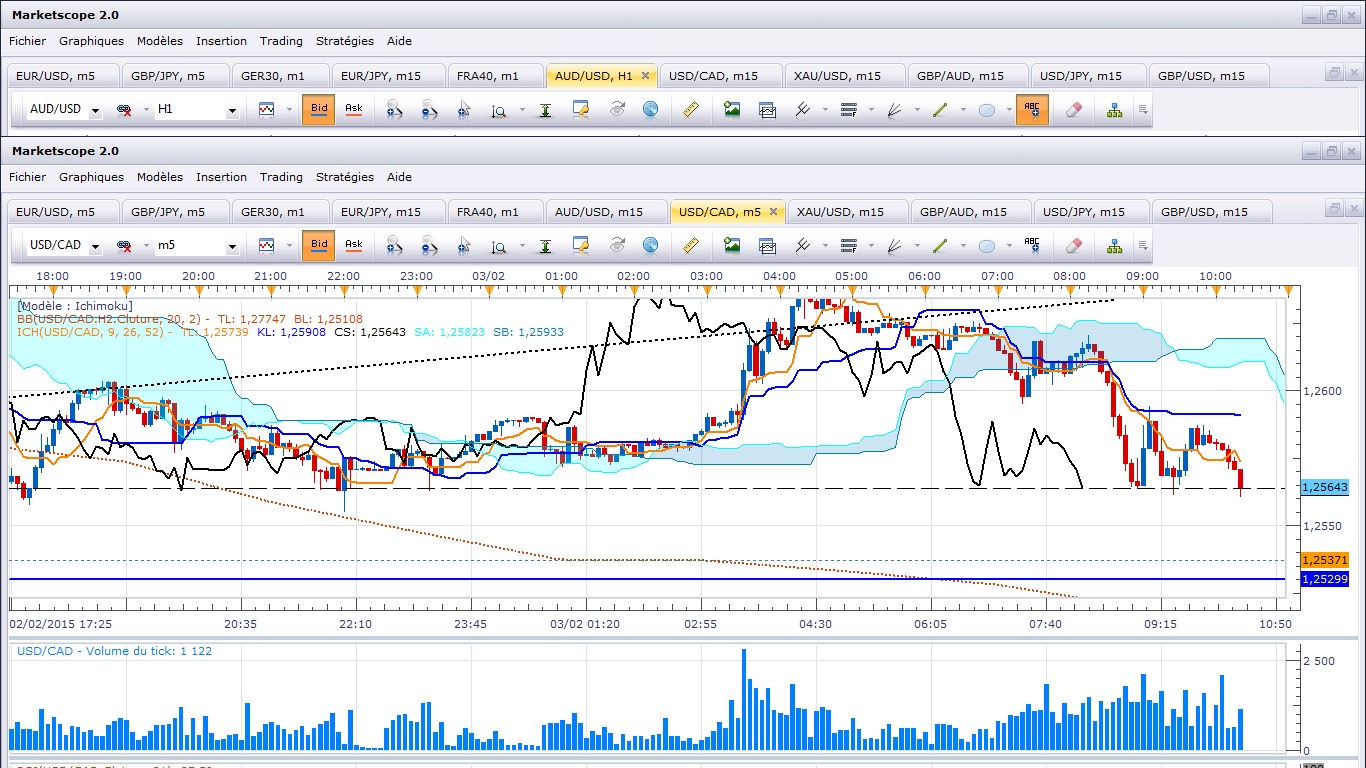Open Stratégies menu in AUD/USD H1 window
The image size is (1366, 768).
coord(345,41)
